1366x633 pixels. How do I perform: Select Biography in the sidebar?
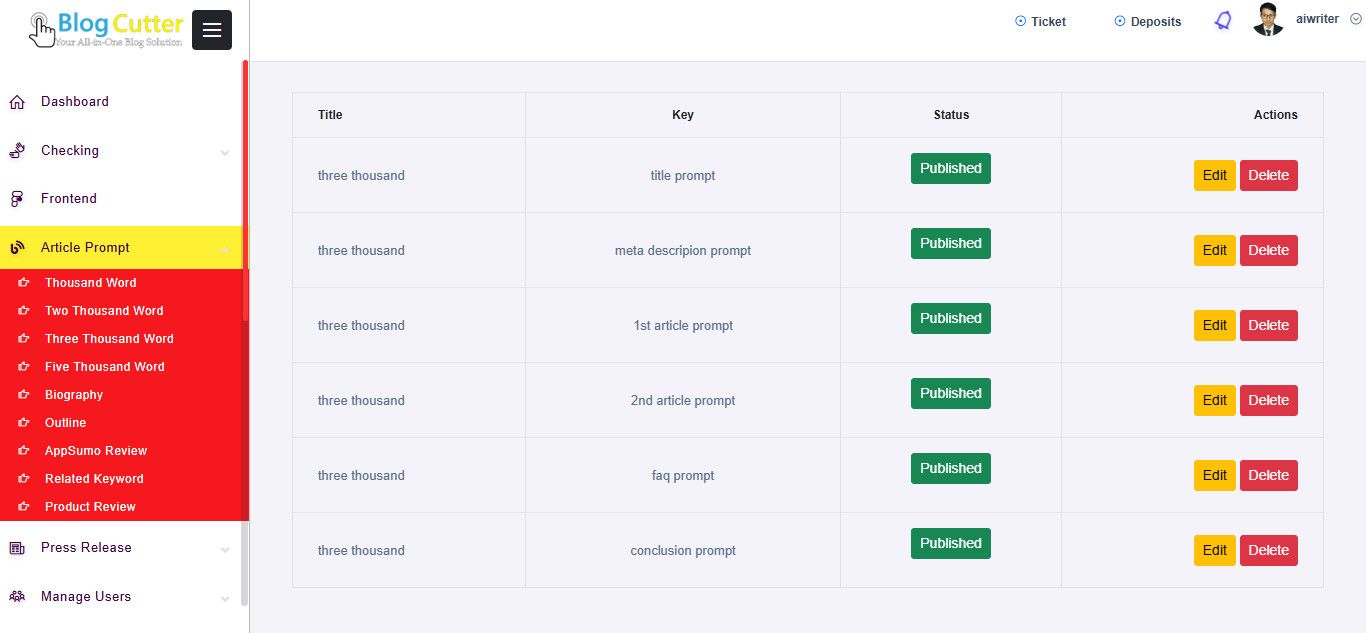[74, 395]
